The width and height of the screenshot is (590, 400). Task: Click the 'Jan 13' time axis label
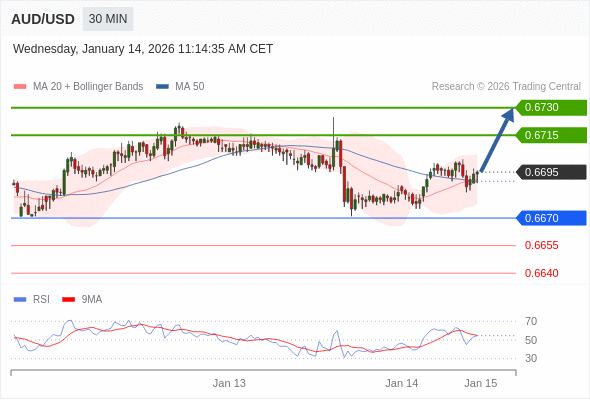click(229, 383)
